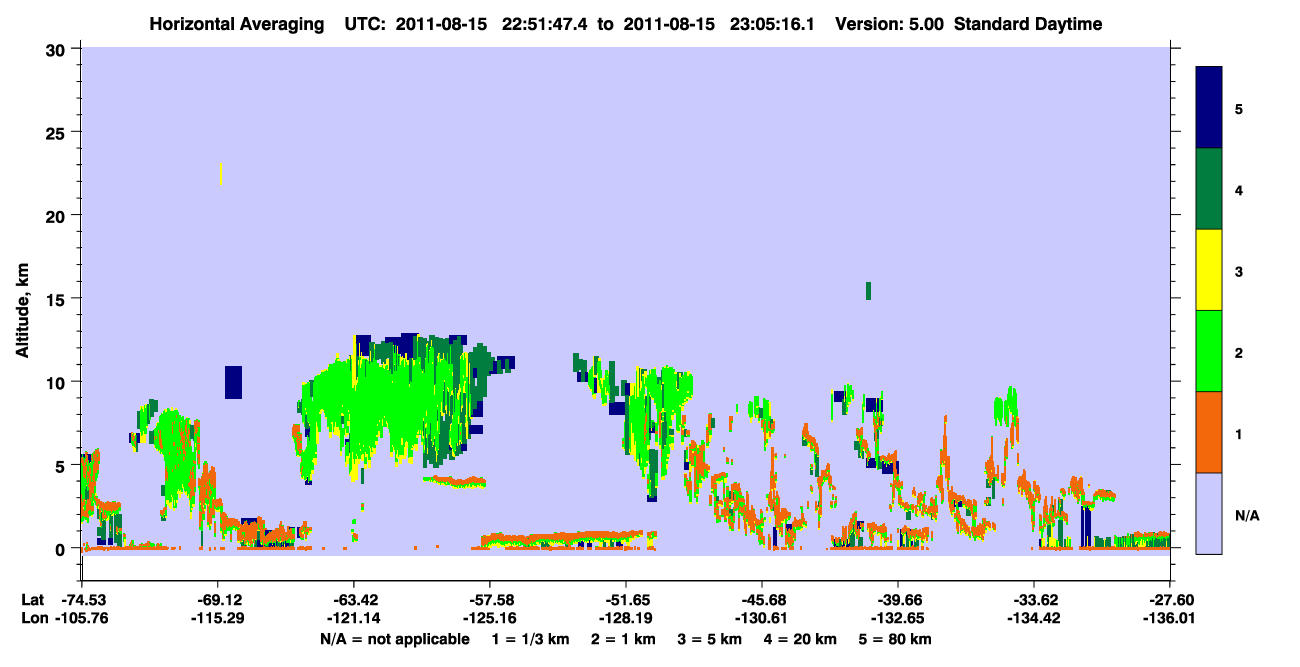Viewport: 1300px width, 667px height.
Task: Click the altitude tick label 20
Action: [58, 215]
